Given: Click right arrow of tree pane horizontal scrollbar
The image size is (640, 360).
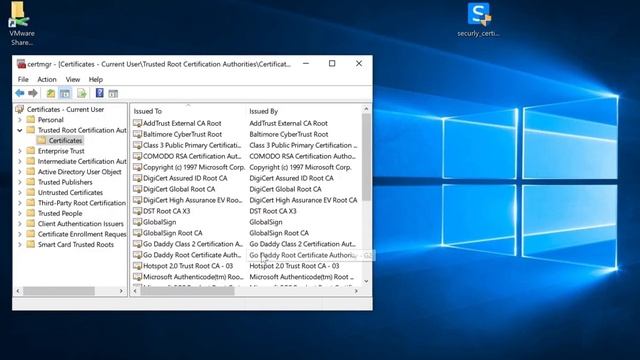Looking at the screenshot, I should coord(121,291).
